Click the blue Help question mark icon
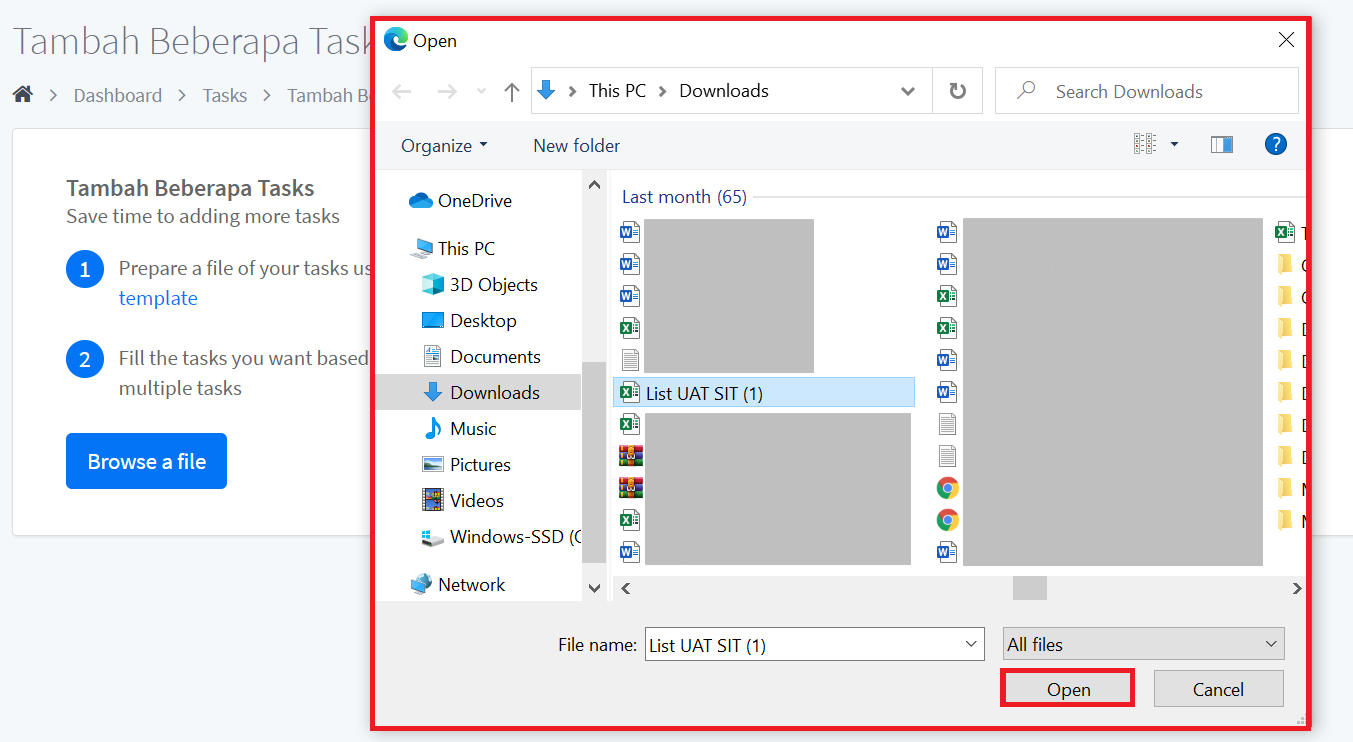The height and width of the screenshot is (742, 1353). pyautogui.click(x=1275, y=145)
